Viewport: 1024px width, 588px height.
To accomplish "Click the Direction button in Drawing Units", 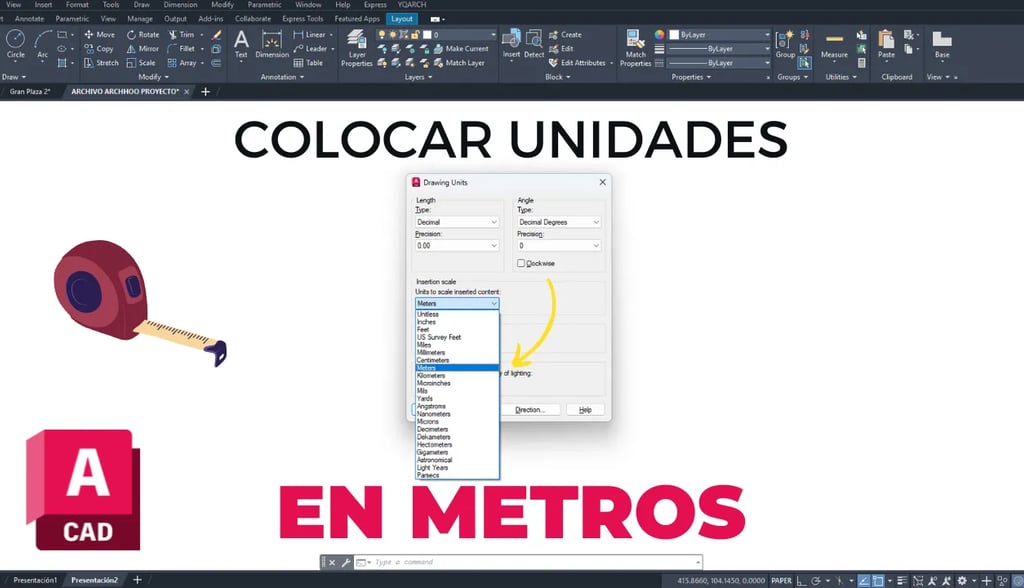I will click(x=530, y=408).
